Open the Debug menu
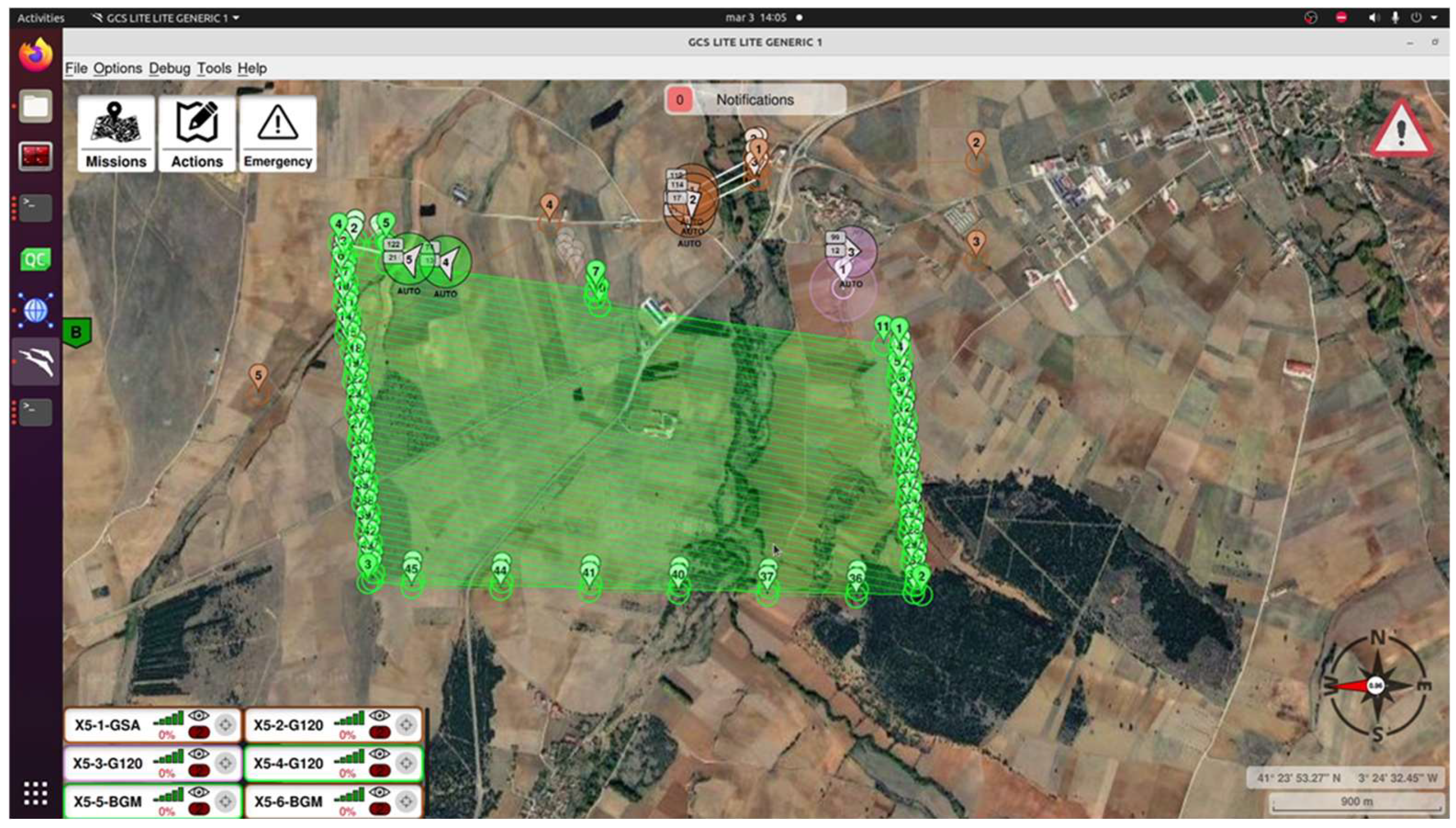This screenshot has height=828, width=1456. 169,68
